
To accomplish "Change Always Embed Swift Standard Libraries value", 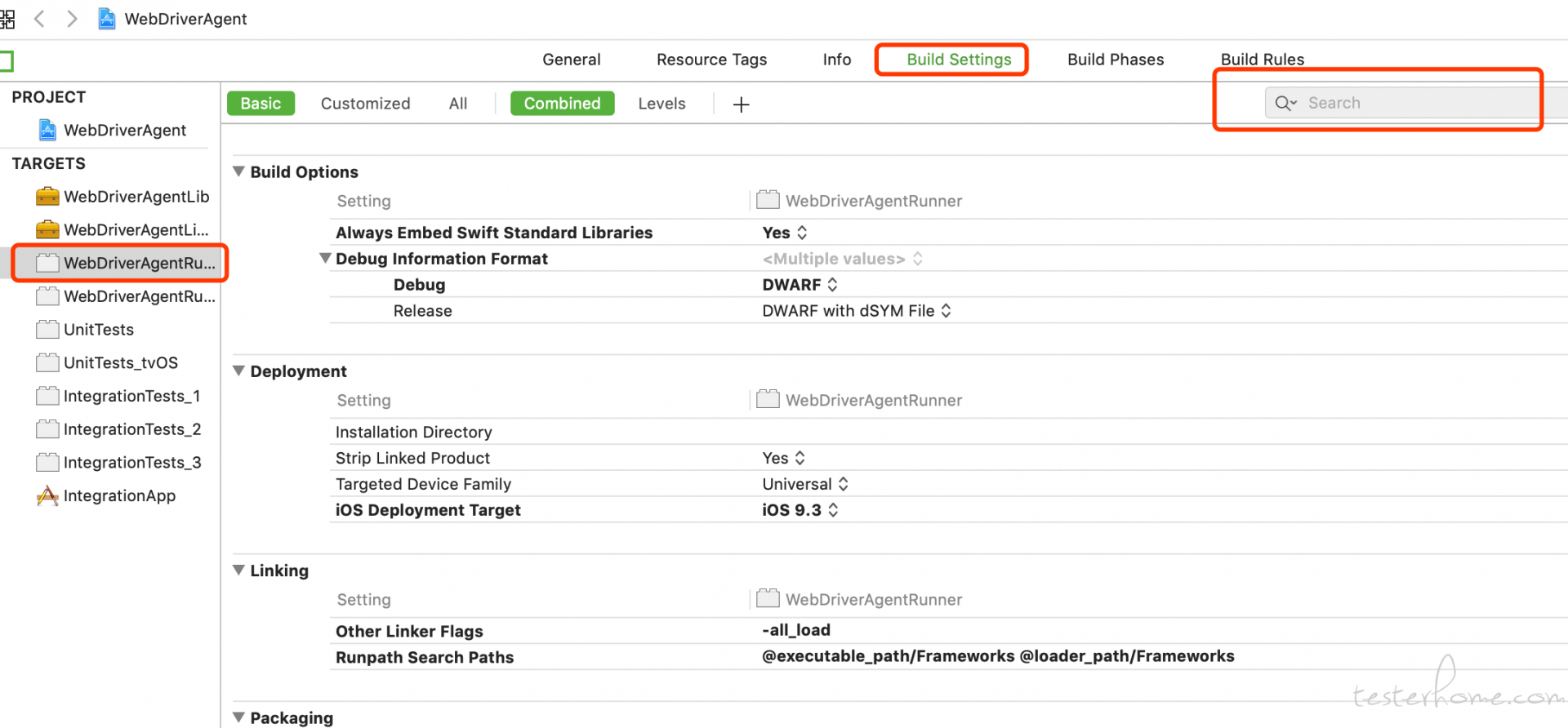I will [x=785, y=233].
